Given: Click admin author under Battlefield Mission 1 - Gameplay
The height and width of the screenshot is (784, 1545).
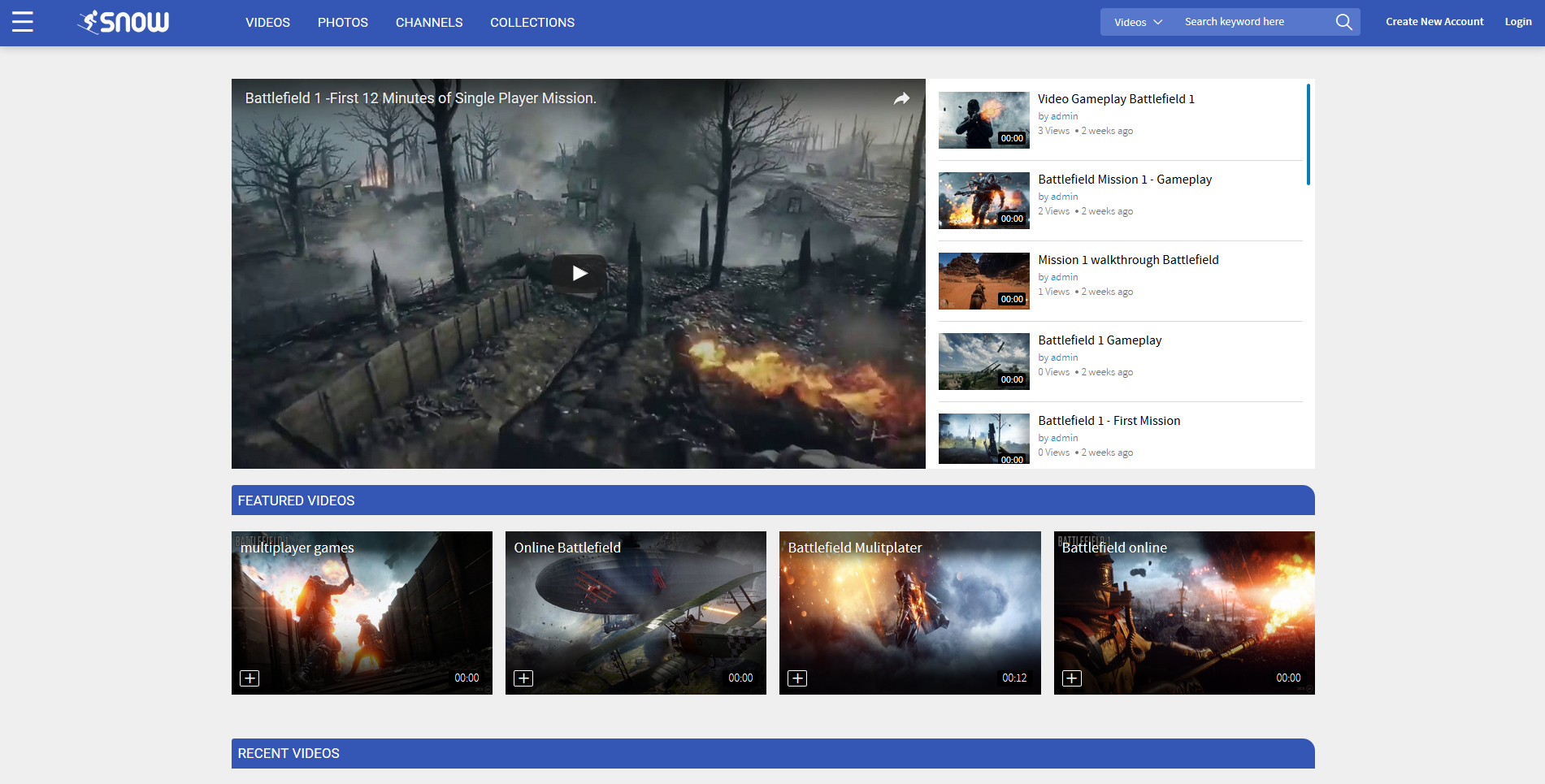Looking at the screenshot, I should [x=1064, y=197].
